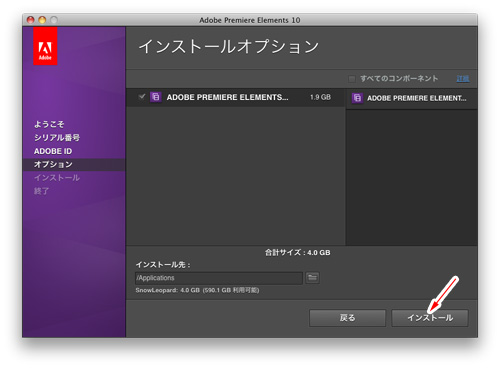The image size is (500, 368).
Task: Click the インストール button
Action: tap(430, 318)
